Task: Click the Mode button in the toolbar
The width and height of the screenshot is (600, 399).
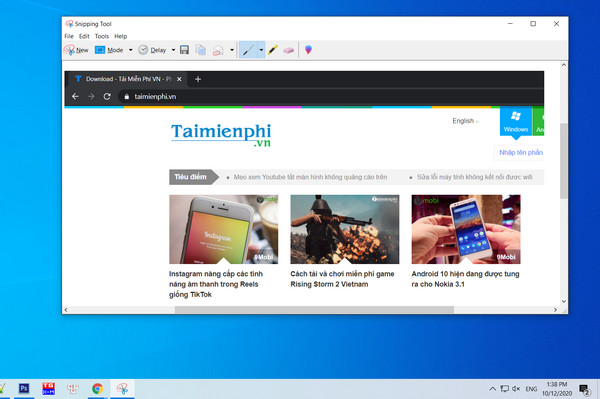Action: [109, 50]
